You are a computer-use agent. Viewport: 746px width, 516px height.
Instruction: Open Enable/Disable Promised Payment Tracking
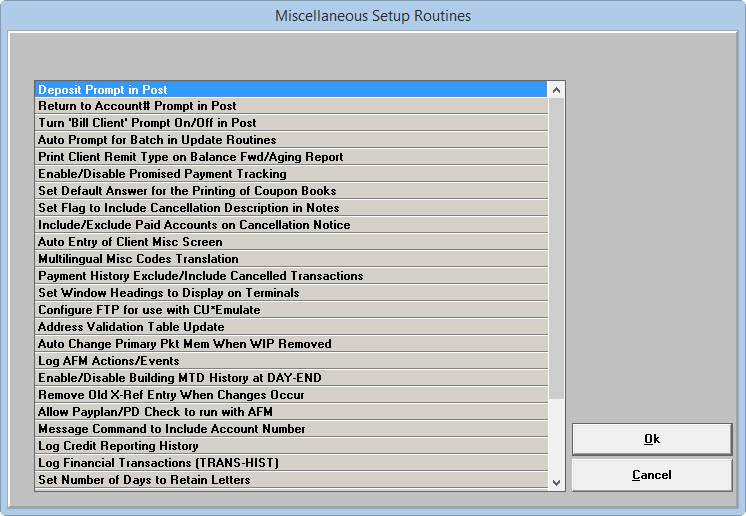coord(290,174)
